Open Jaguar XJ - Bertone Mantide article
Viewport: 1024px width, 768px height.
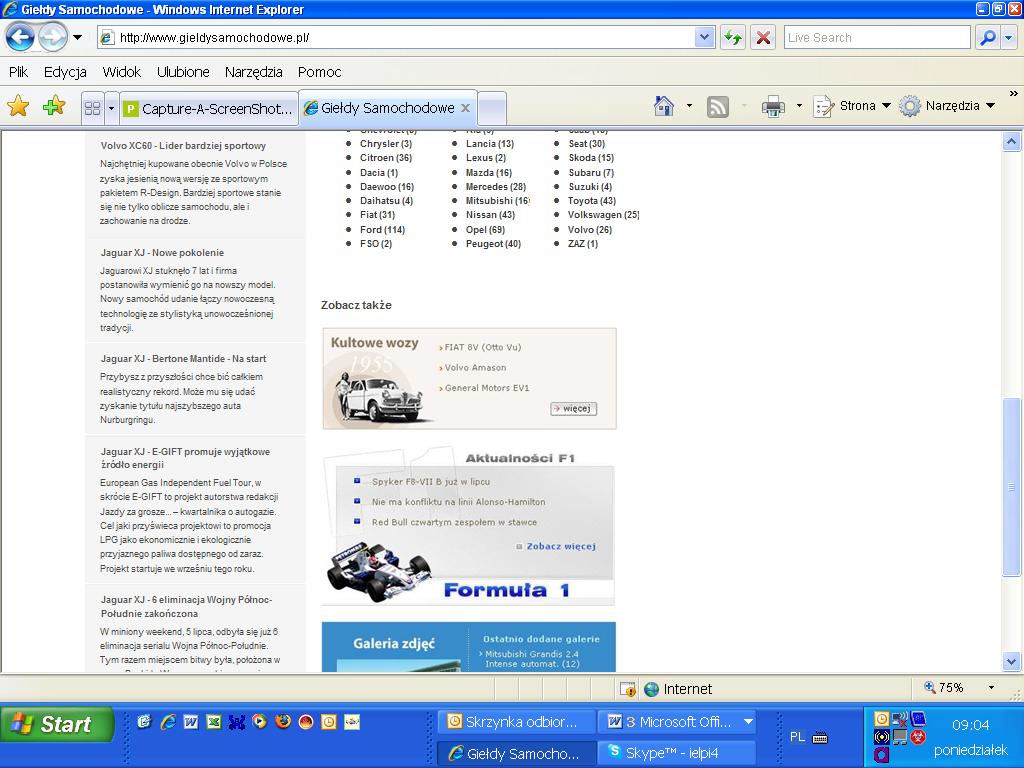coord(183,359)
